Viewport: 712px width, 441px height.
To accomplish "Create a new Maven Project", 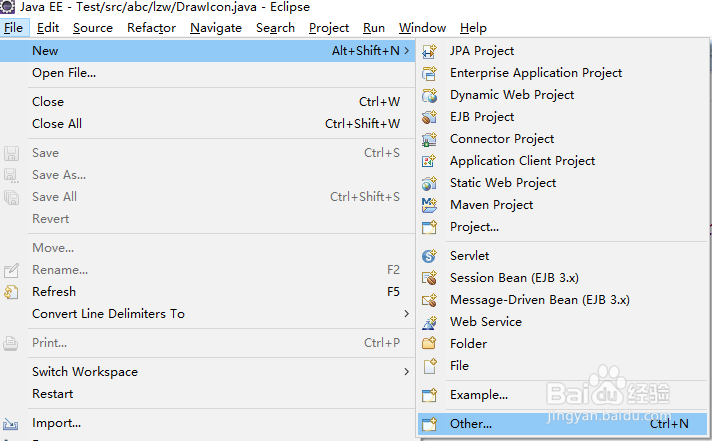I will pyautogui.click(x=563, y=205).
